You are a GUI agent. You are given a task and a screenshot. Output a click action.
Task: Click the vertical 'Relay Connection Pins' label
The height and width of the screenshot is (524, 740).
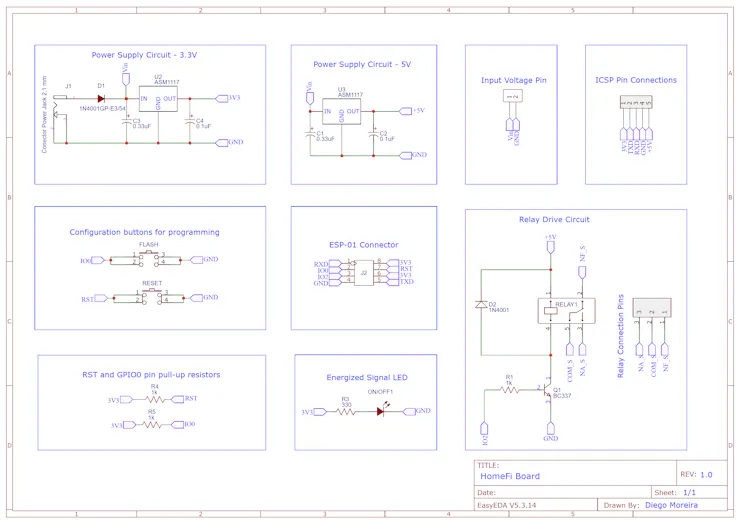click(x=621, y=336)
